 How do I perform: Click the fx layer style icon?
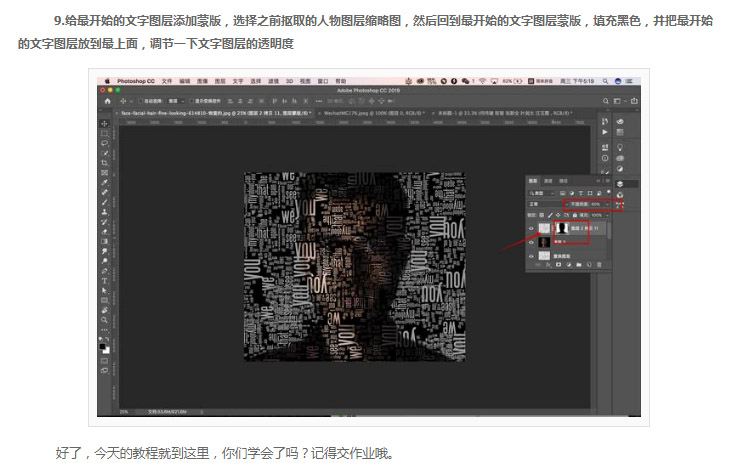click(x=548, y=265)
